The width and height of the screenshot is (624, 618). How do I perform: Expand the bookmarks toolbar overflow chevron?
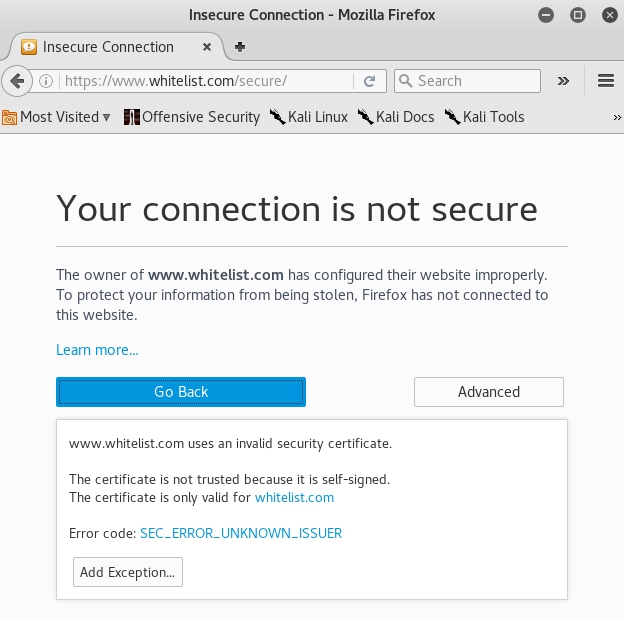click(617, 117)
